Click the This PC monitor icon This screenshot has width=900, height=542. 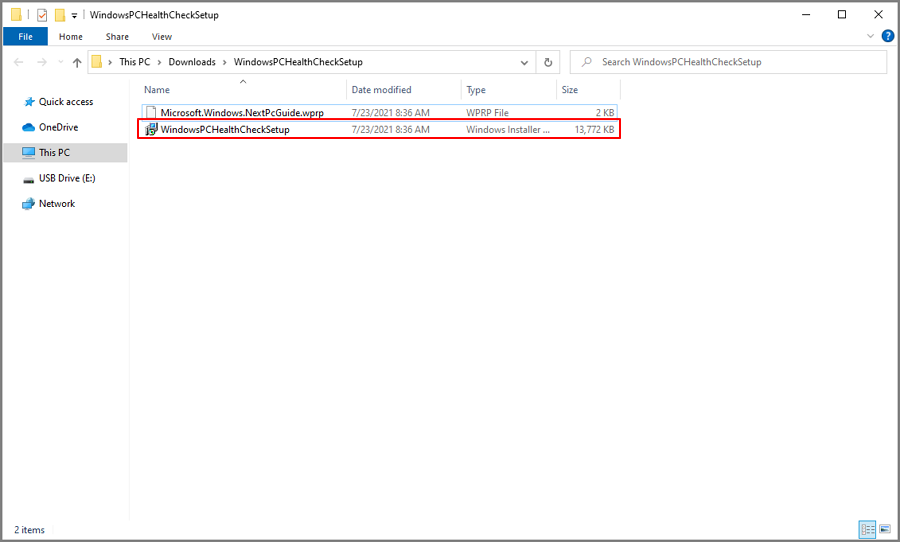pyautogui.click(x=28, y=152)
